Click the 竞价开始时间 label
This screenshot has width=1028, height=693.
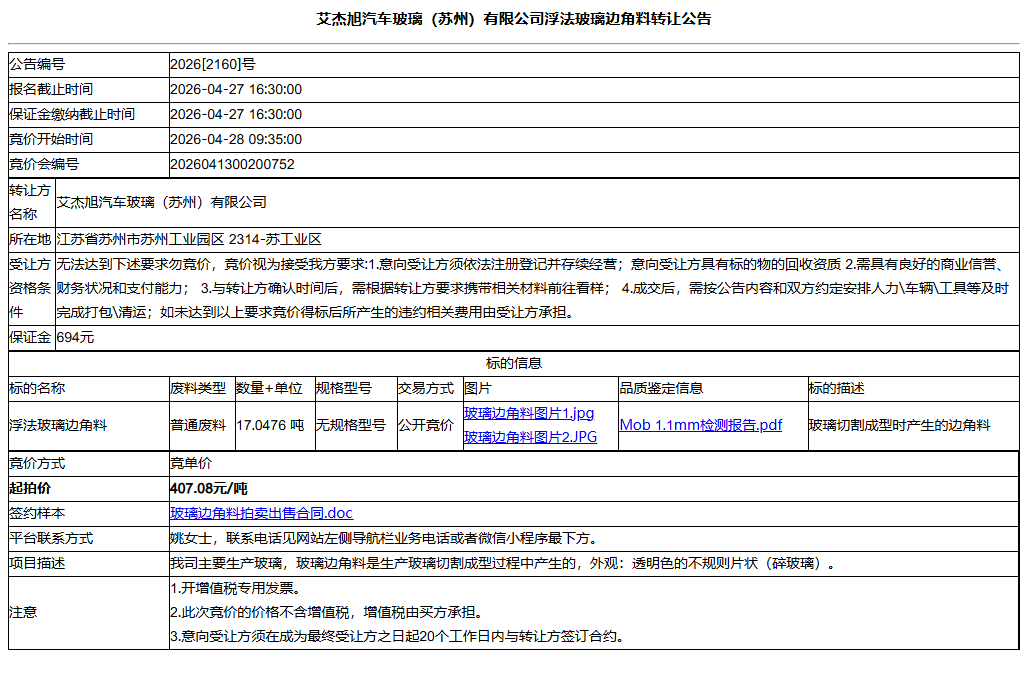51,139
